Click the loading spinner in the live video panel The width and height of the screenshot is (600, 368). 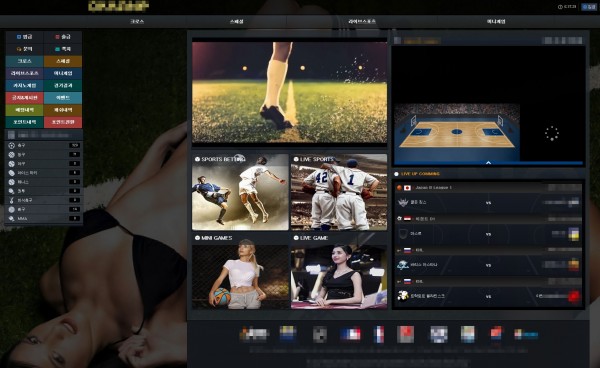pos(552,134)
